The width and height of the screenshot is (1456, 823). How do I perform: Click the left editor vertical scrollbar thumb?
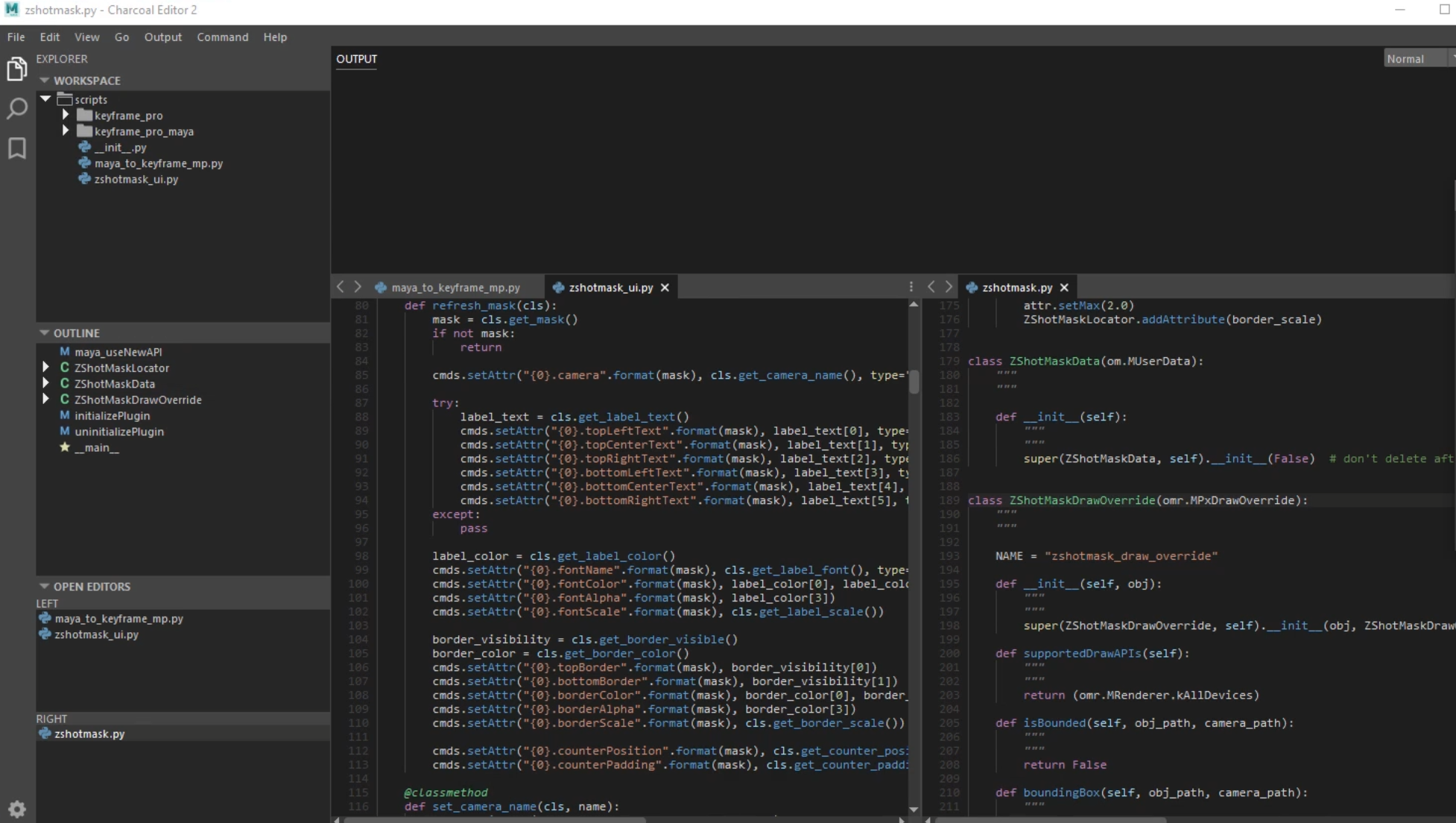coord(914,382)
